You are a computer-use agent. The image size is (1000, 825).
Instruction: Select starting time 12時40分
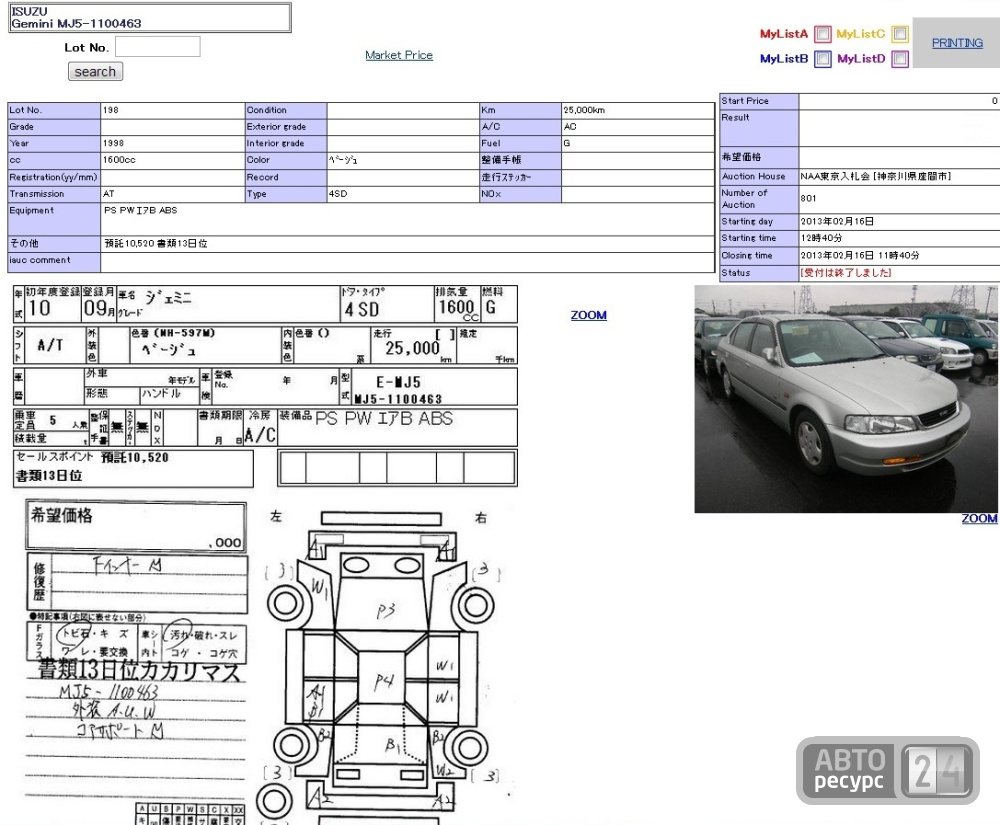821,238
